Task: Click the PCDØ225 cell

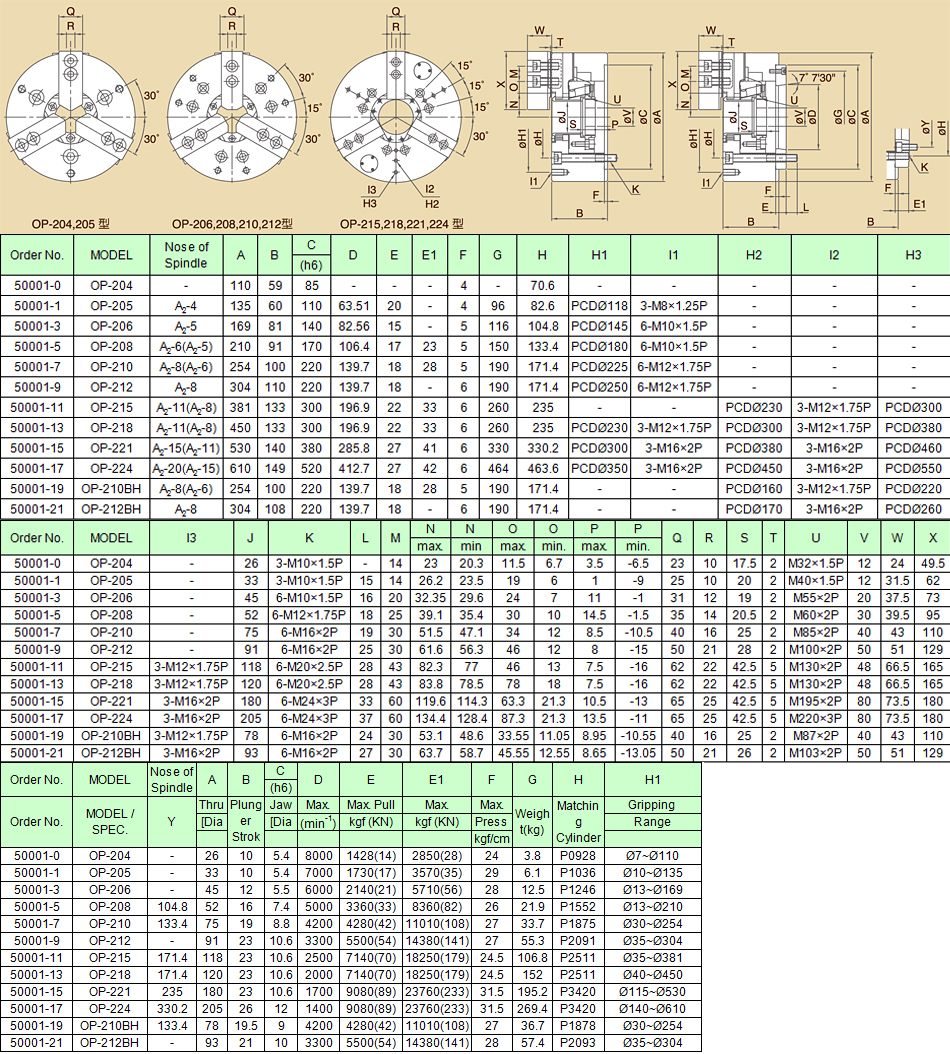Action: 599,366
